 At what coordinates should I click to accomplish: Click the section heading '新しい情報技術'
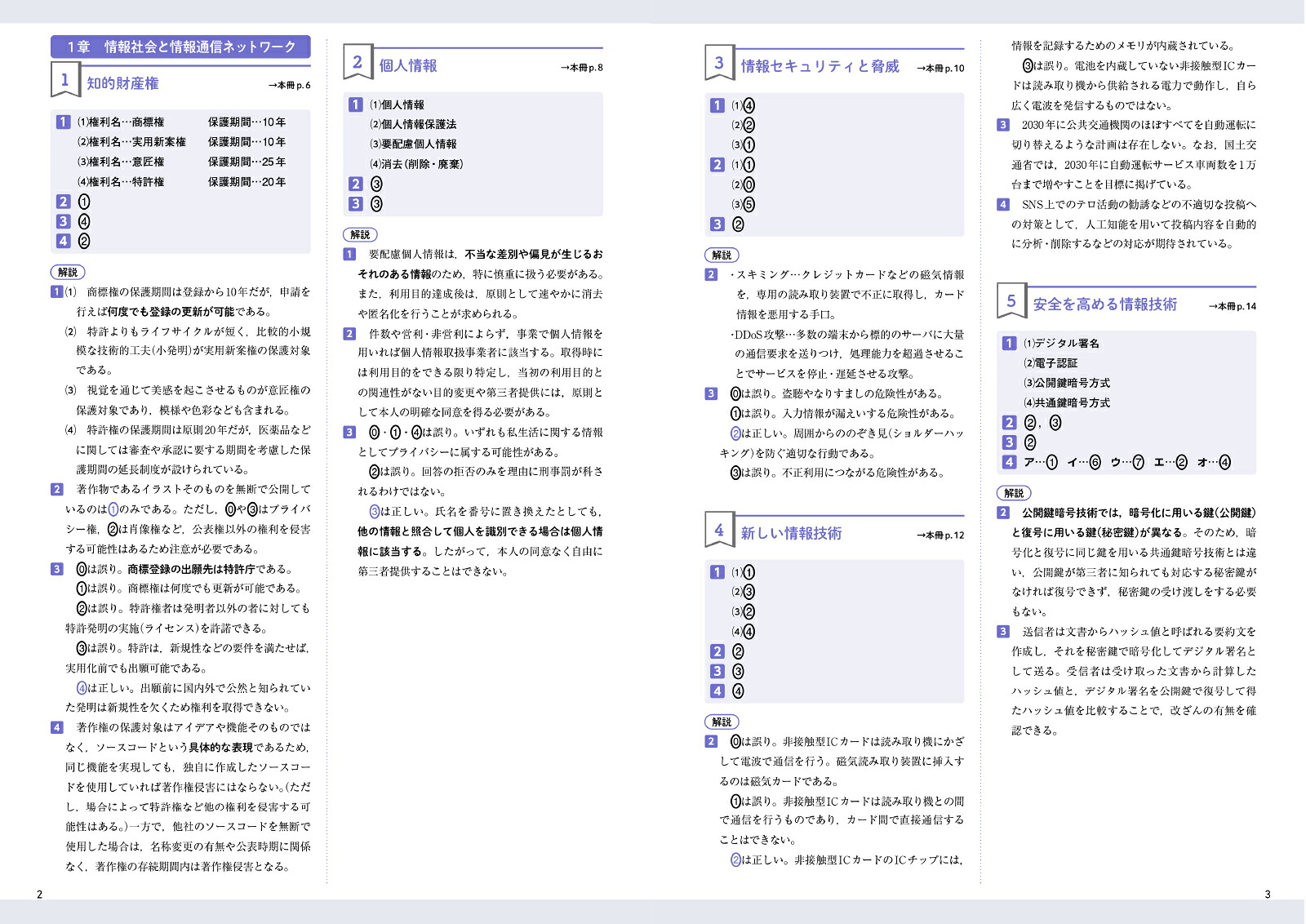pos(791,533)
